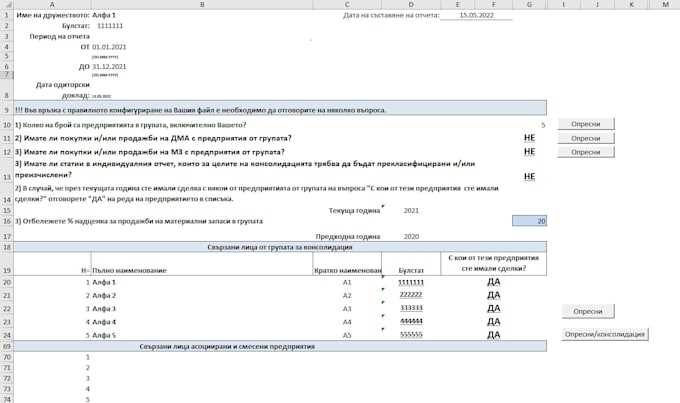The width and height of the screenshot is (680, 403).
Task: Click Булстат 444444 cell
Action: point(411,321)
